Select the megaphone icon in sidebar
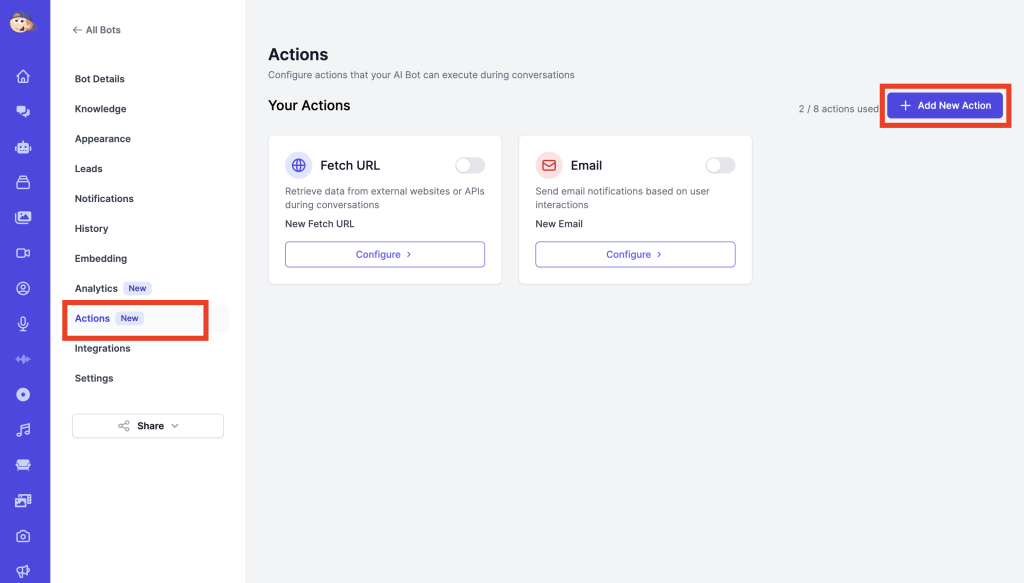1024x583 pixels. [23, 571]
